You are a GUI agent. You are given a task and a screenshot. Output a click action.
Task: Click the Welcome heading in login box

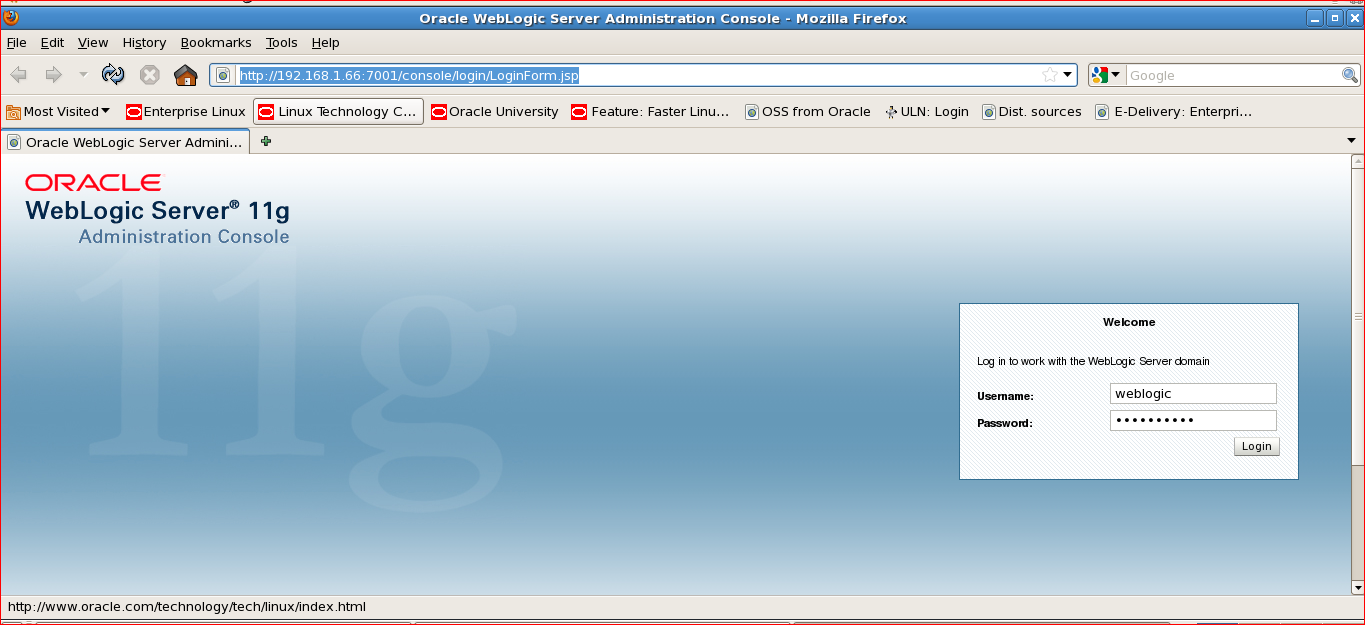click(1129, 322)
